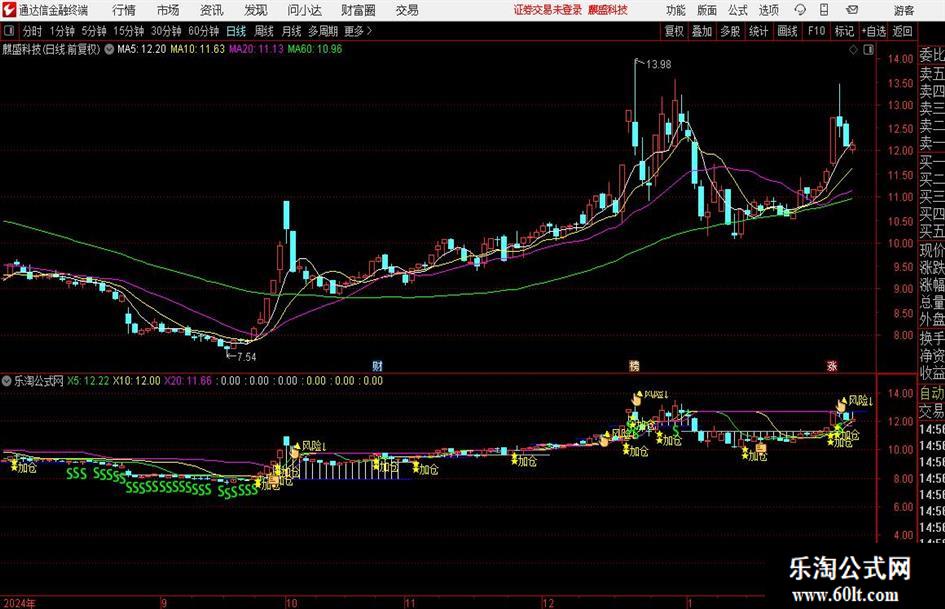Click the 统计 statistics toolbar button
Image resolution: width=945 pixels, height=609 pixels.
coord(758,31)
